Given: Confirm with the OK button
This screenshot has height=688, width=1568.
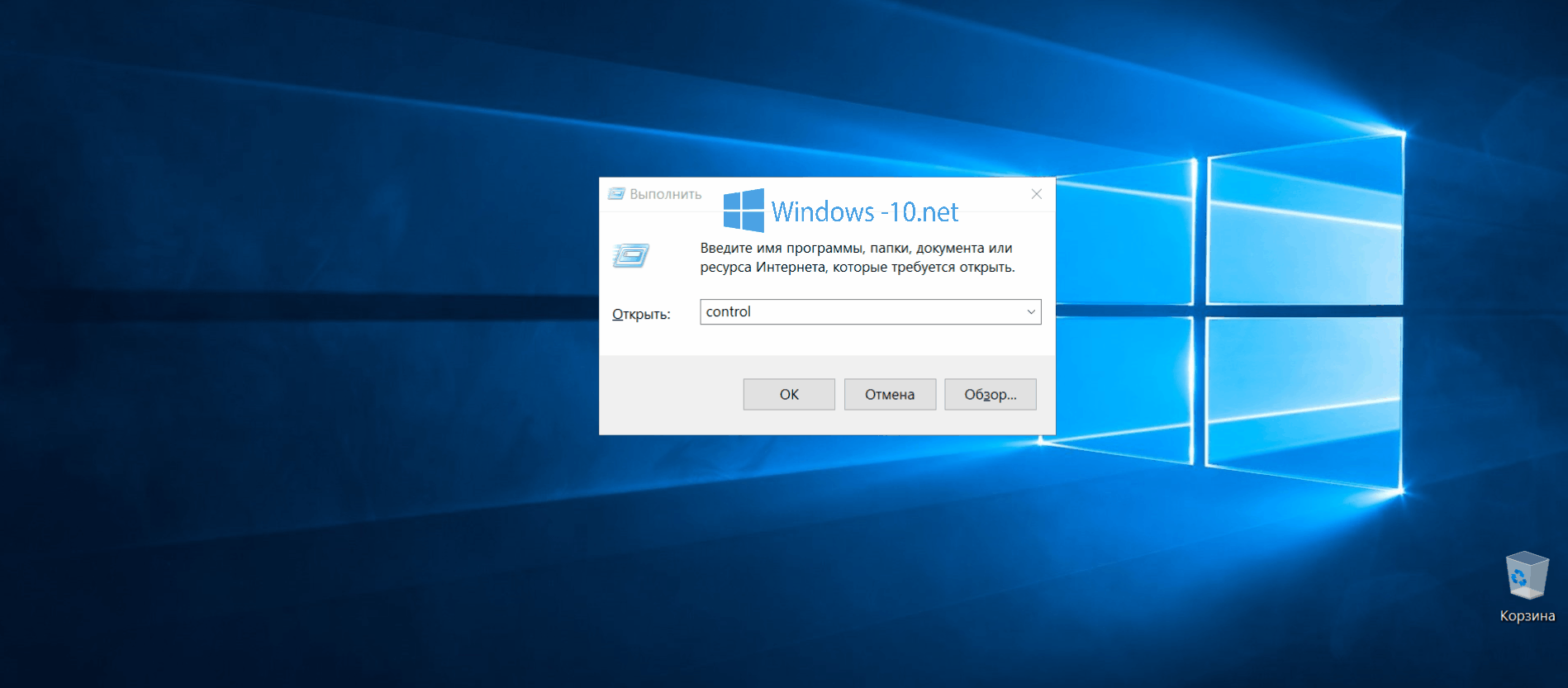Looking at the screenshot, I should pyautogui.click(x=789, y=395).
